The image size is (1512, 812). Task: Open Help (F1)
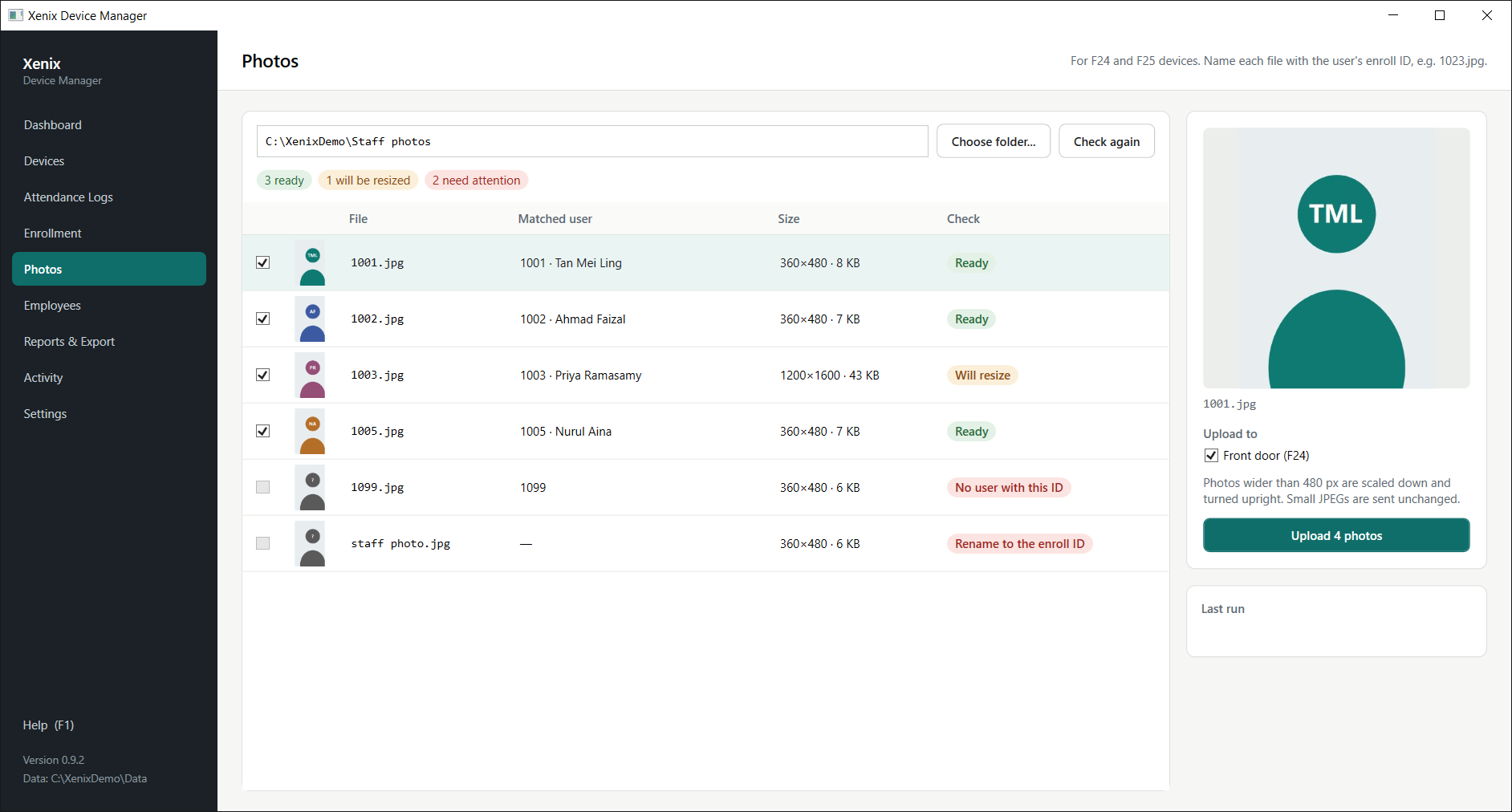(x=48, y=725)
